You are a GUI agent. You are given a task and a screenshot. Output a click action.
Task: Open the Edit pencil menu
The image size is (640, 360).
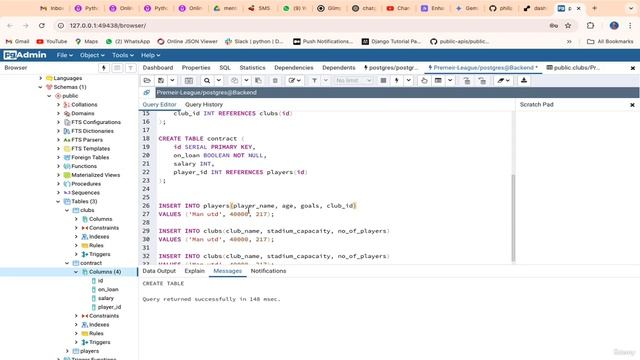click(294, 80)
